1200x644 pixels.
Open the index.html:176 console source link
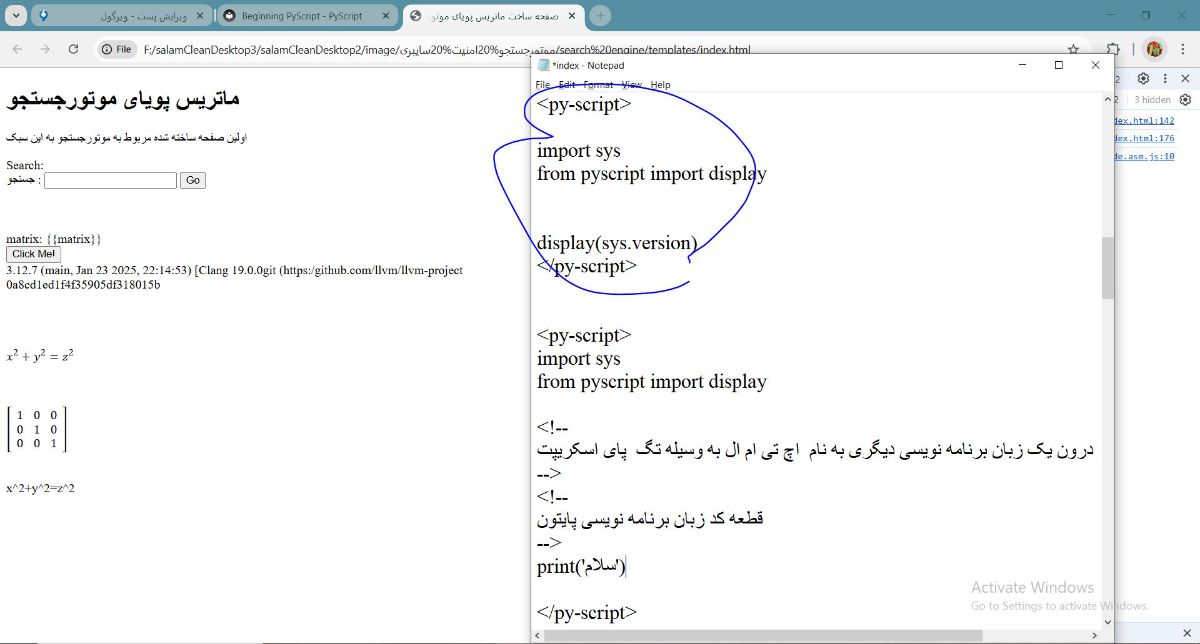tap(1143, 138)
